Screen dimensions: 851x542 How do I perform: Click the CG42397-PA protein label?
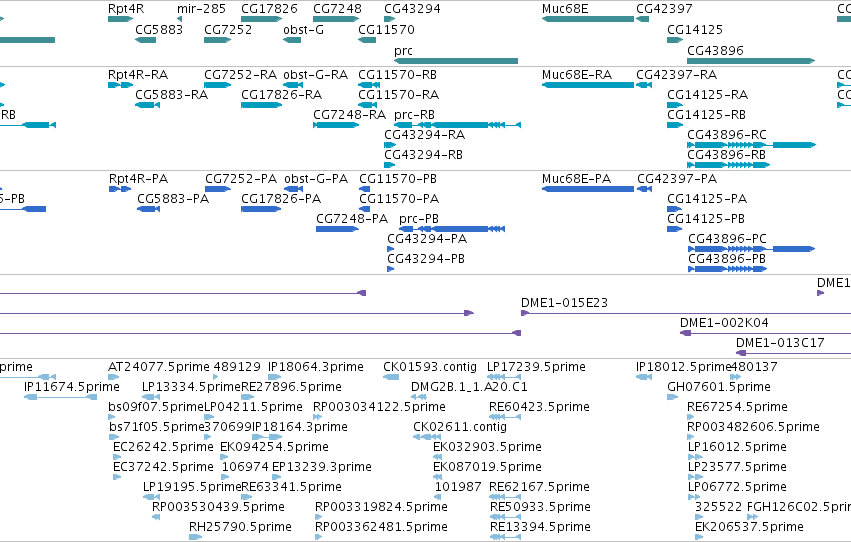pyautogui.click(x=677, y=178)
